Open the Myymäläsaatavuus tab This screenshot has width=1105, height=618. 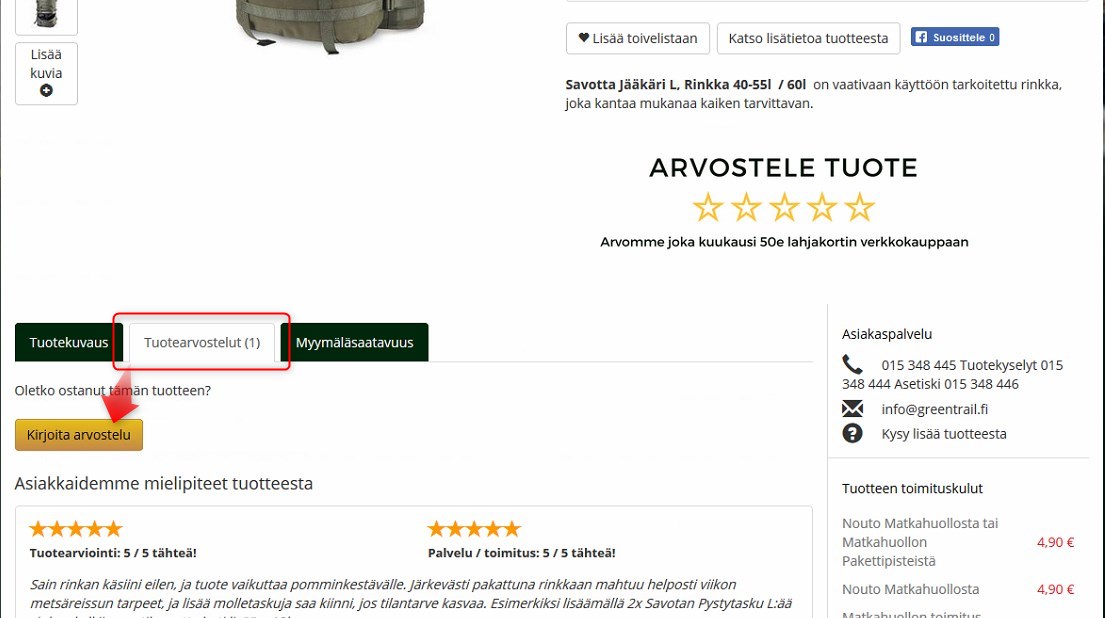click(x=354, y=342)
